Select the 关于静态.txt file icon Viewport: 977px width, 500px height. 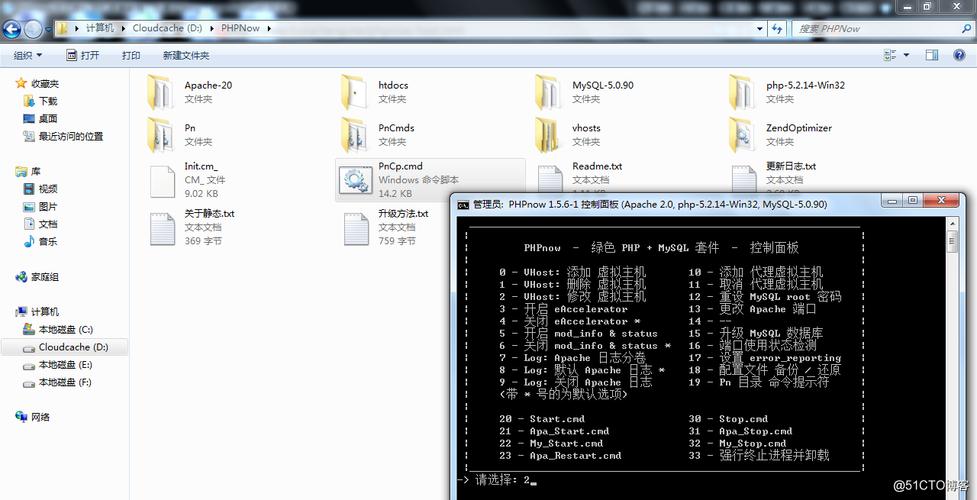163,229
